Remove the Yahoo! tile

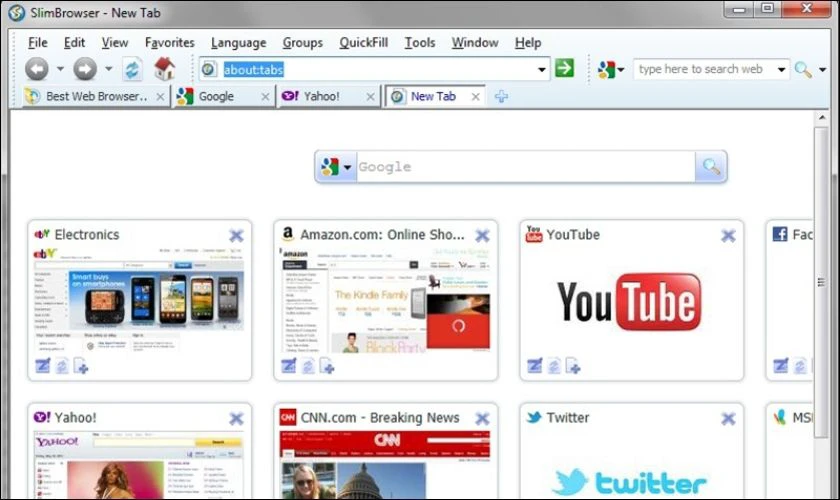coord(236,419)
